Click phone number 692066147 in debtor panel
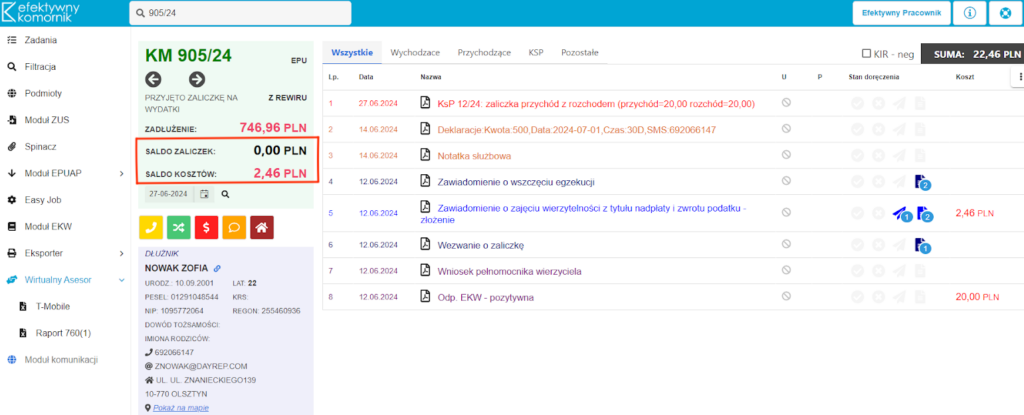Screen dimensions: 1024x415 (174, 352)
